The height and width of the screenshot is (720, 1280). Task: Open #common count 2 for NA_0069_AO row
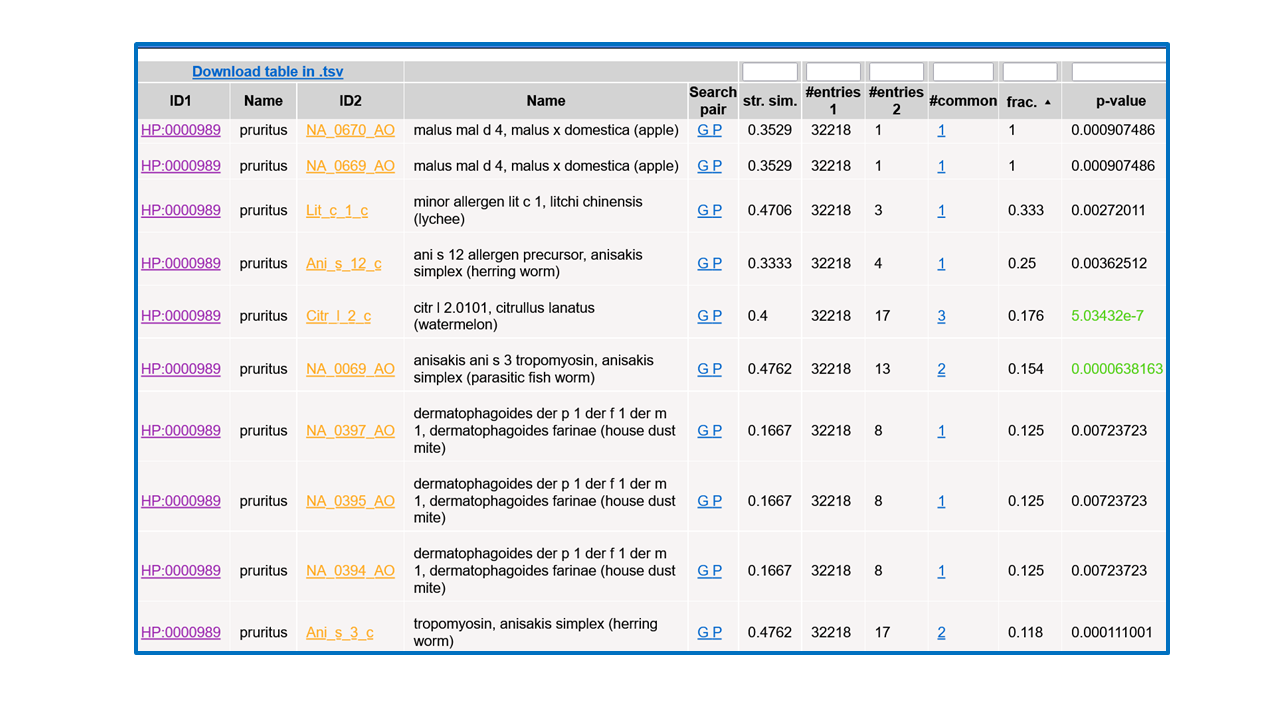[941, 369]
